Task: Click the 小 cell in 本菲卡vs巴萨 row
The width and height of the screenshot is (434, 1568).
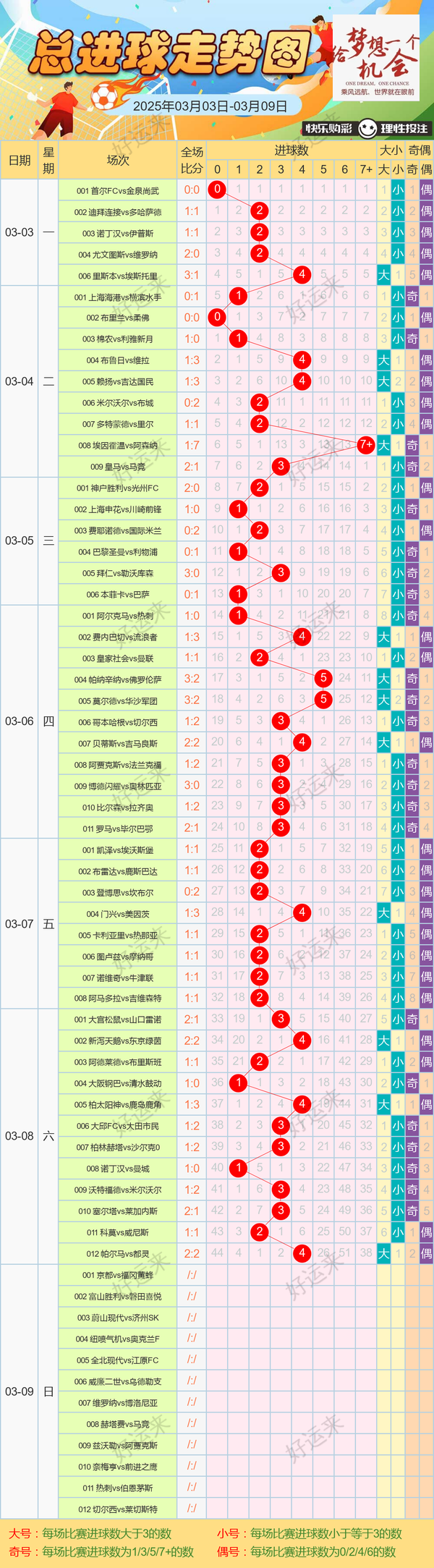Action: tap(398, 594)
